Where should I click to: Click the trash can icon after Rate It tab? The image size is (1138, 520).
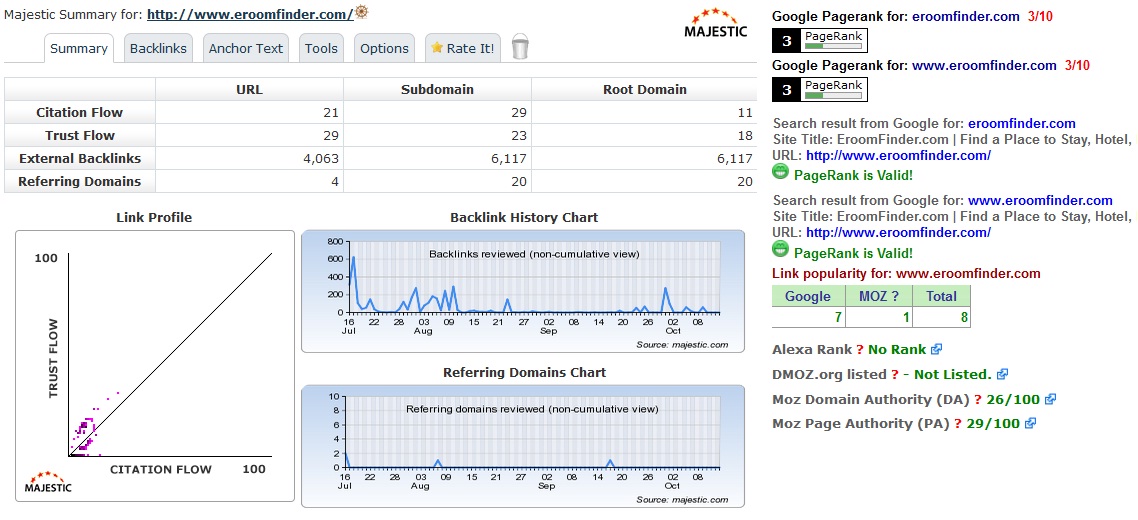520,46
